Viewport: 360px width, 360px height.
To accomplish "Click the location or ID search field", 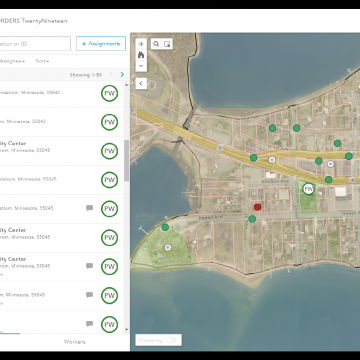I will click(x=35, y=44).
